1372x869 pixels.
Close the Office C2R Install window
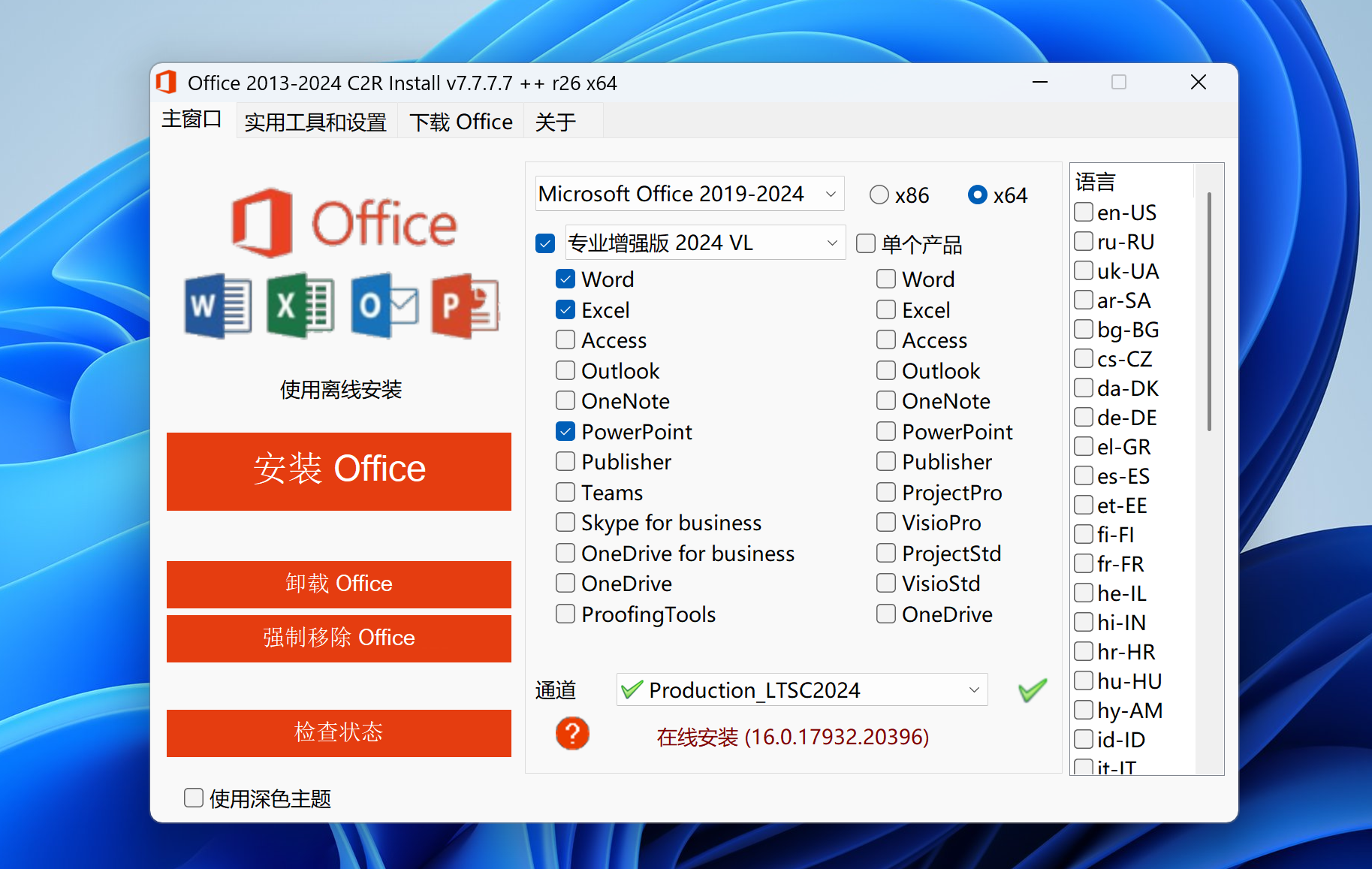point(1199,82)
